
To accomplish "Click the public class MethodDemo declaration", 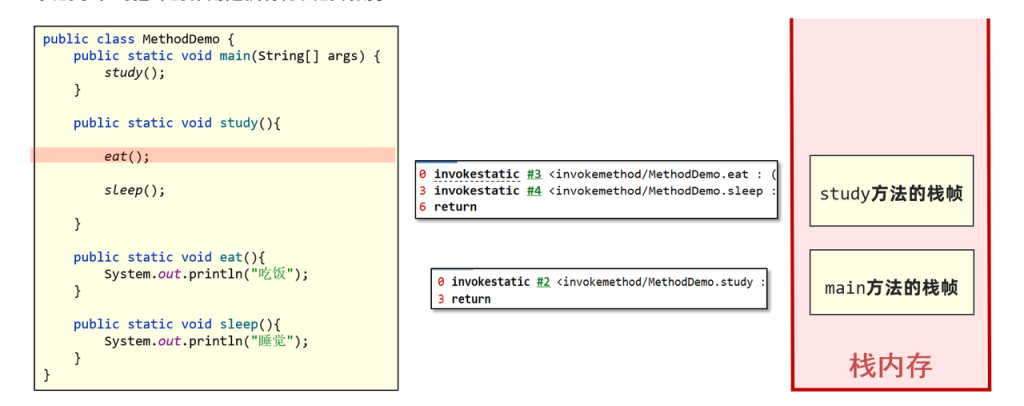I will click(x=125, y=39).
